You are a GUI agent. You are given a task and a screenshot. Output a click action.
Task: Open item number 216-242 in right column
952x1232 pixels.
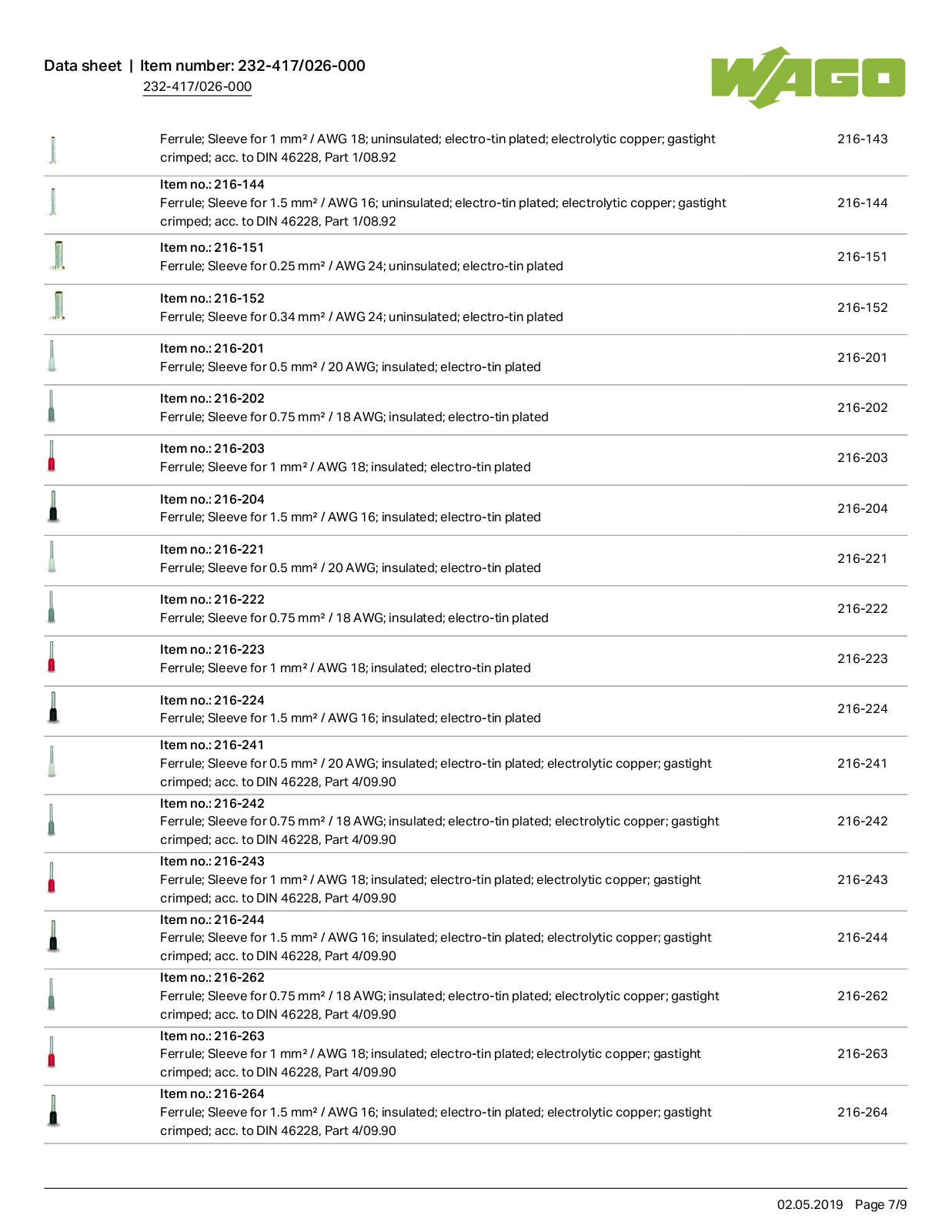coord(862,821)
